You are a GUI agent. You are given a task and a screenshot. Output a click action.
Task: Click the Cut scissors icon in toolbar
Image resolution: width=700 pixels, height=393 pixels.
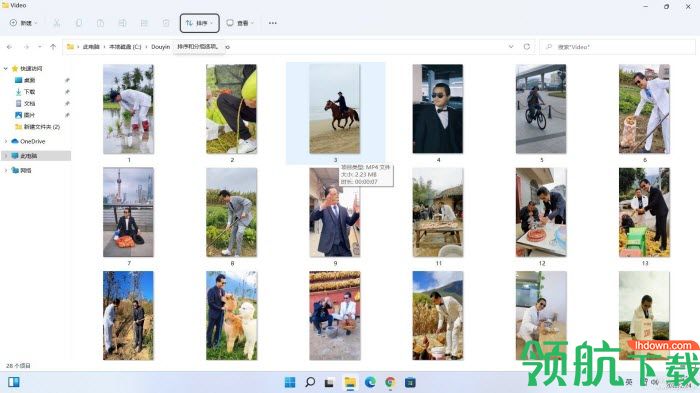point(57,23)
